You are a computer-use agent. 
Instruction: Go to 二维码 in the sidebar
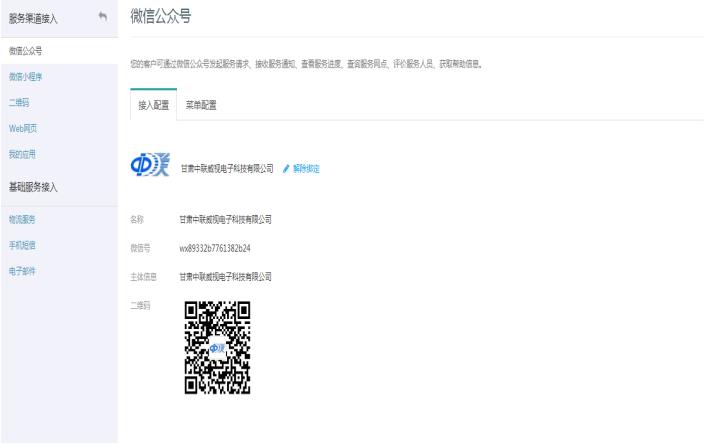coord(20,102)
